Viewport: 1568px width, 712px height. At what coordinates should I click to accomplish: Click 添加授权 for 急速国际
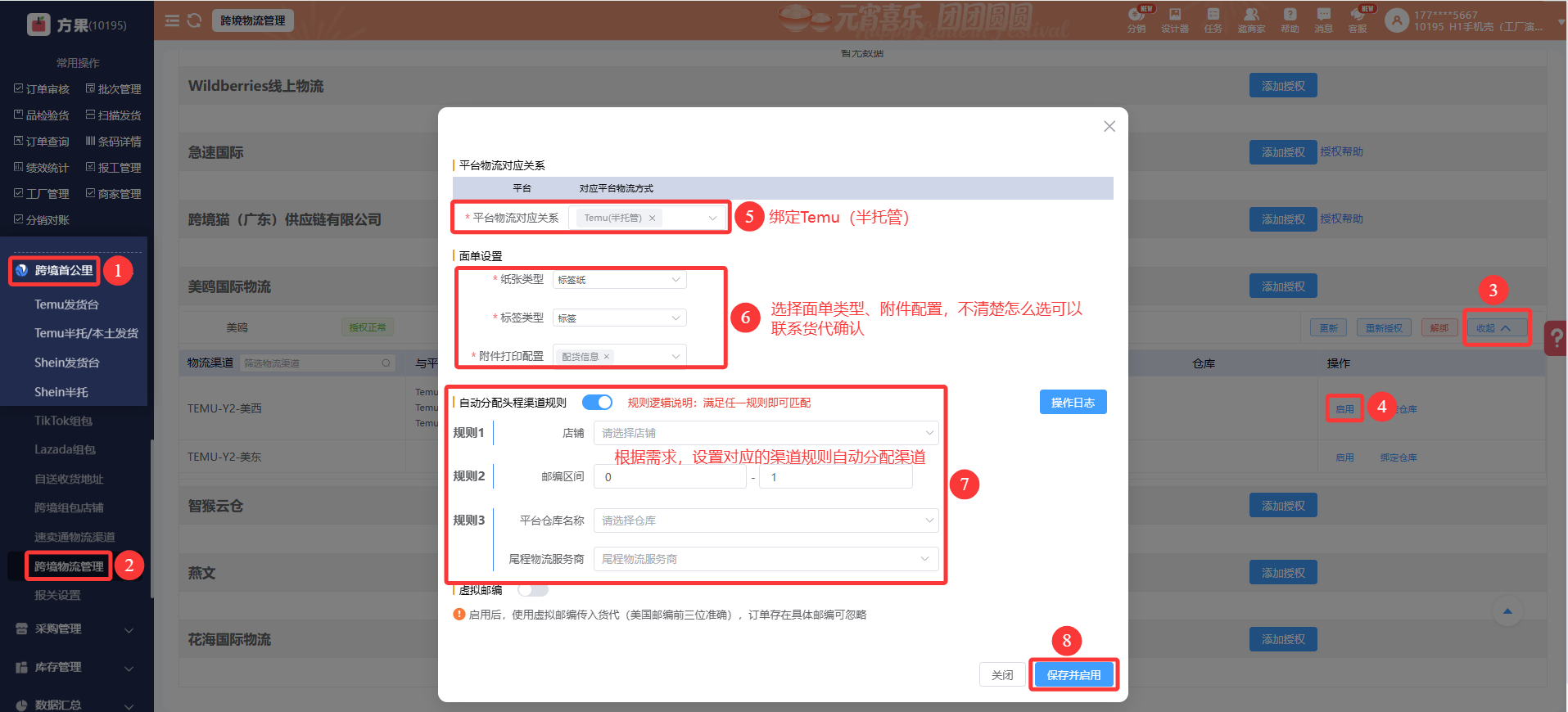[1283, 152]
